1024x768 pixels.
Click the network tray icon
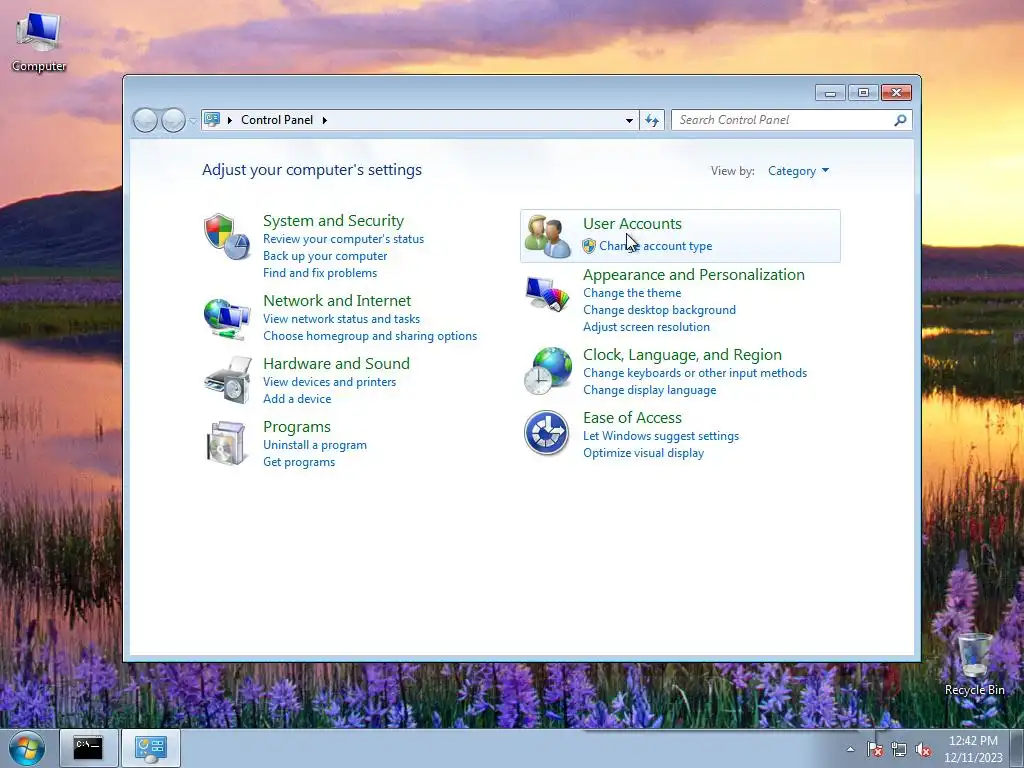coord(899,749)
